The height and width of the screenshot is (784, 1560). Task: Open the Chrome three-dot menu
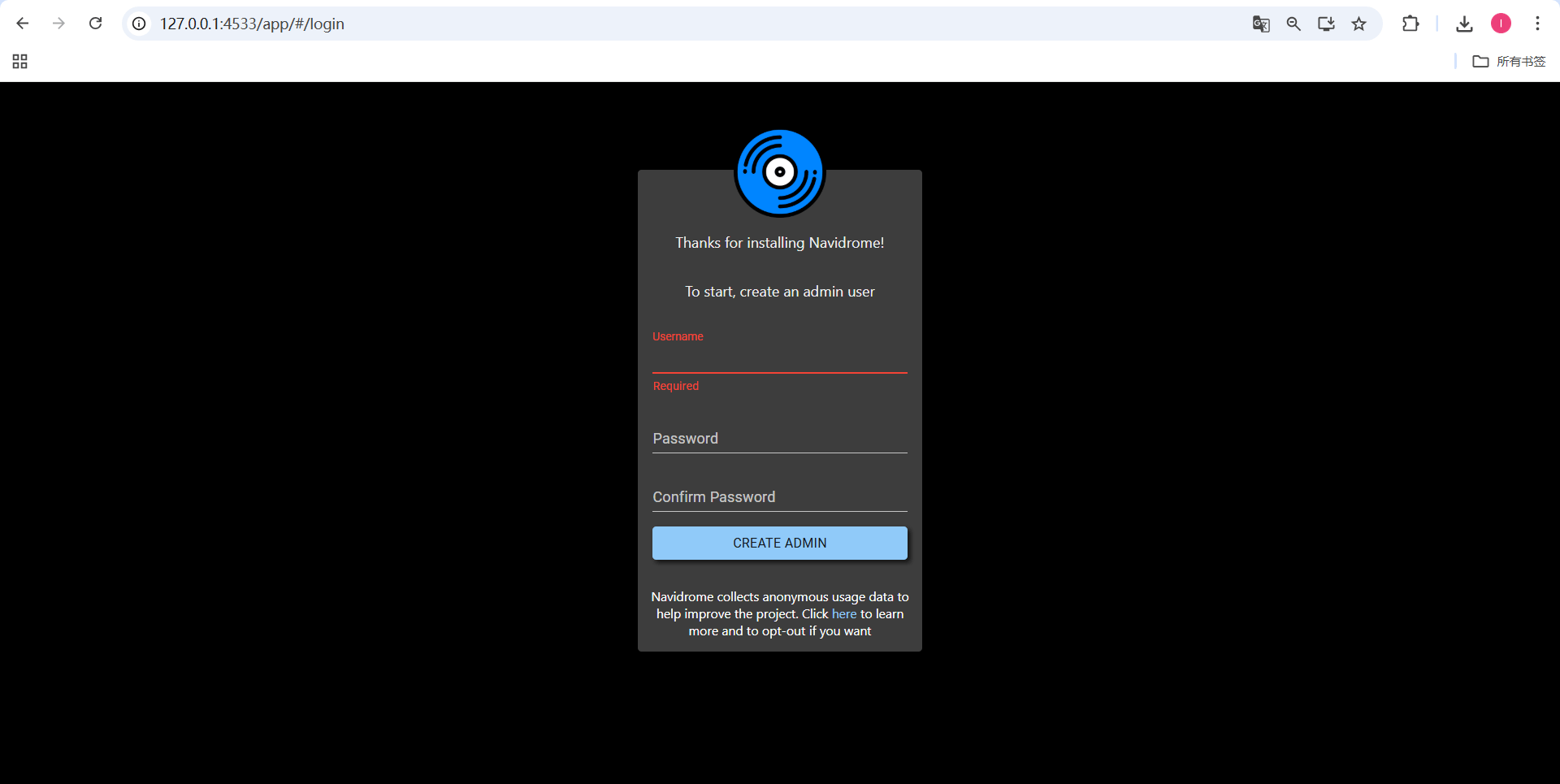pyautogui.click(x=1537, y=24)
